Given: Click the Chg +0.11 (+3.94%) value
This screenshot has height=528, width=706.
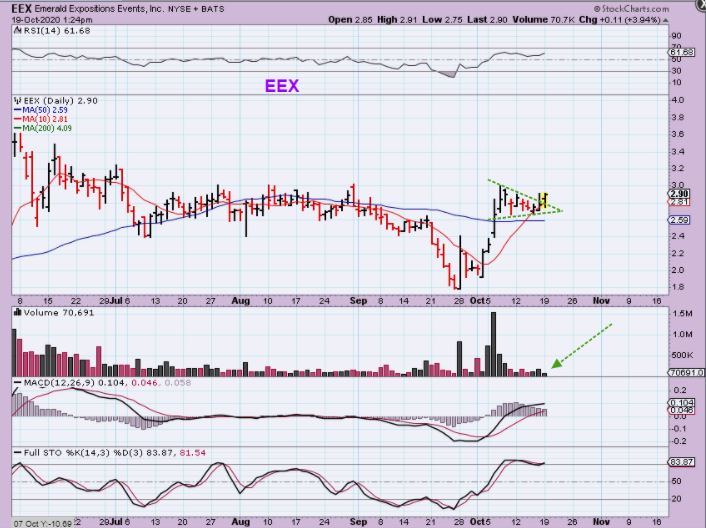Looking at the screenshot, I should (x=620, y=19).
